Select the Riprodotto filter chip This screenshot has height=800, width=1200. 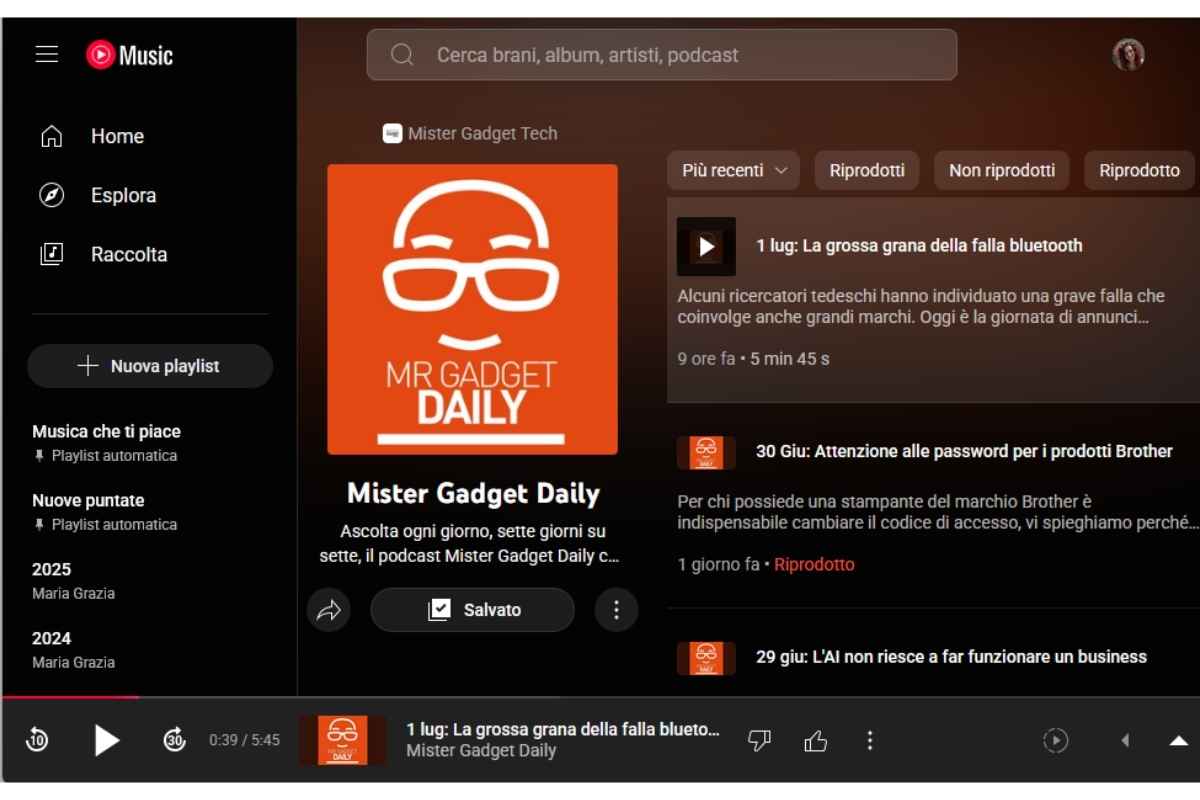click(1140, 170)
